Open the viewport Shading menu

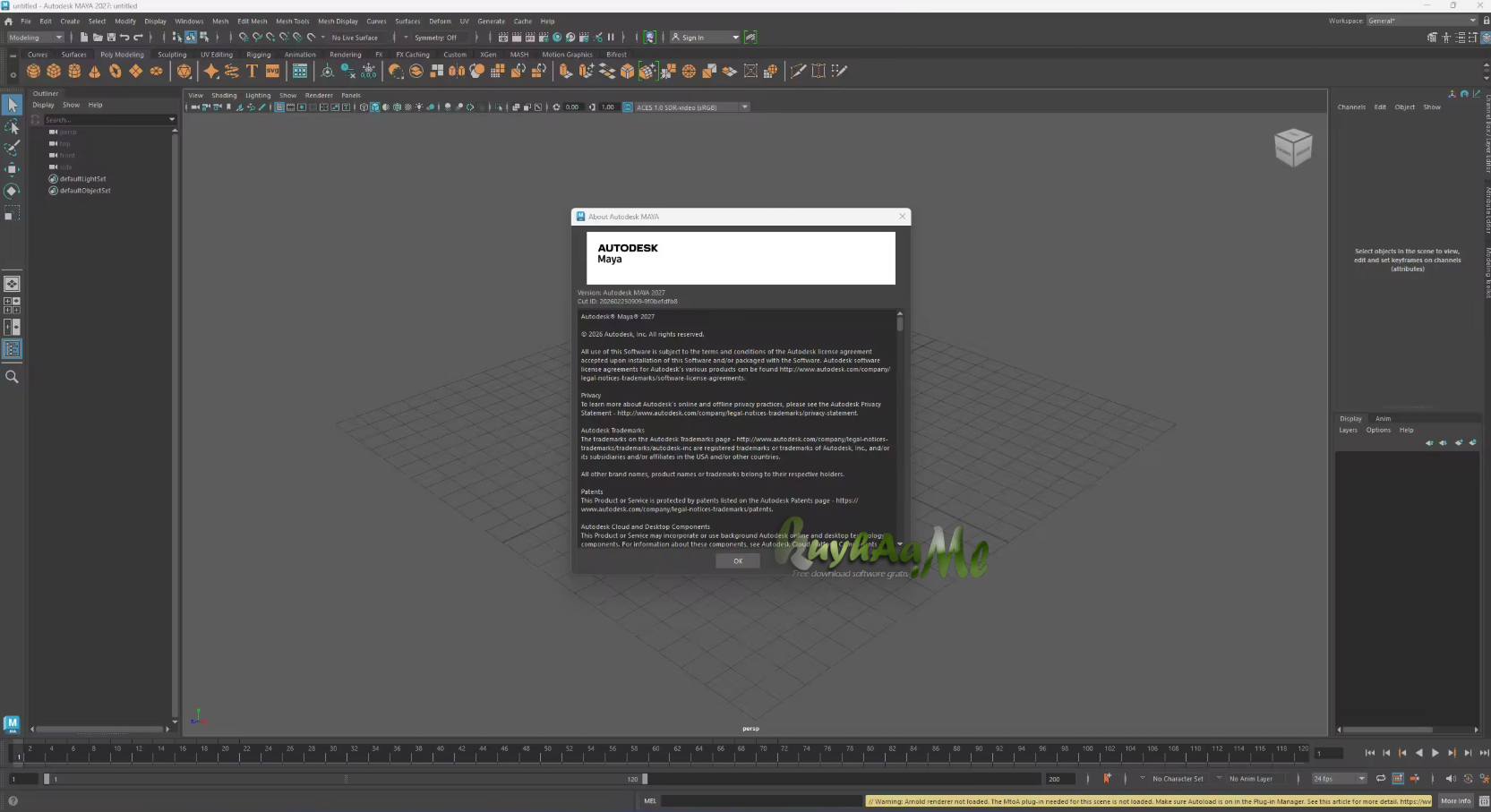(224, 96)
